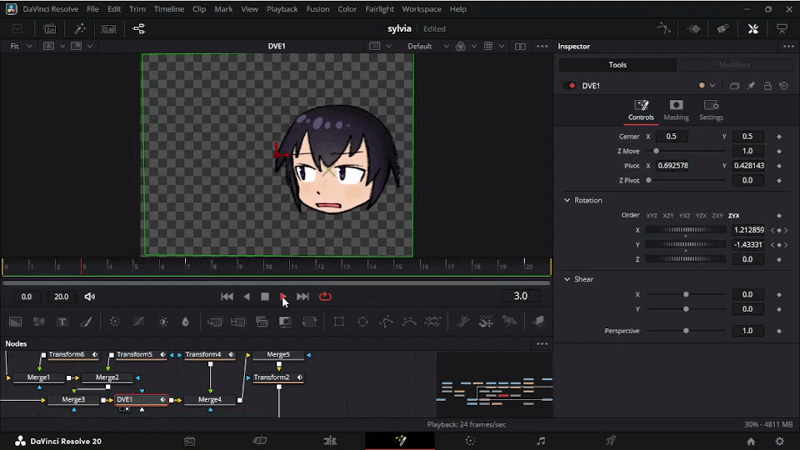Open the Fit zoom dropdown
The height and width of the screenshot is (450, 800).
19,46
